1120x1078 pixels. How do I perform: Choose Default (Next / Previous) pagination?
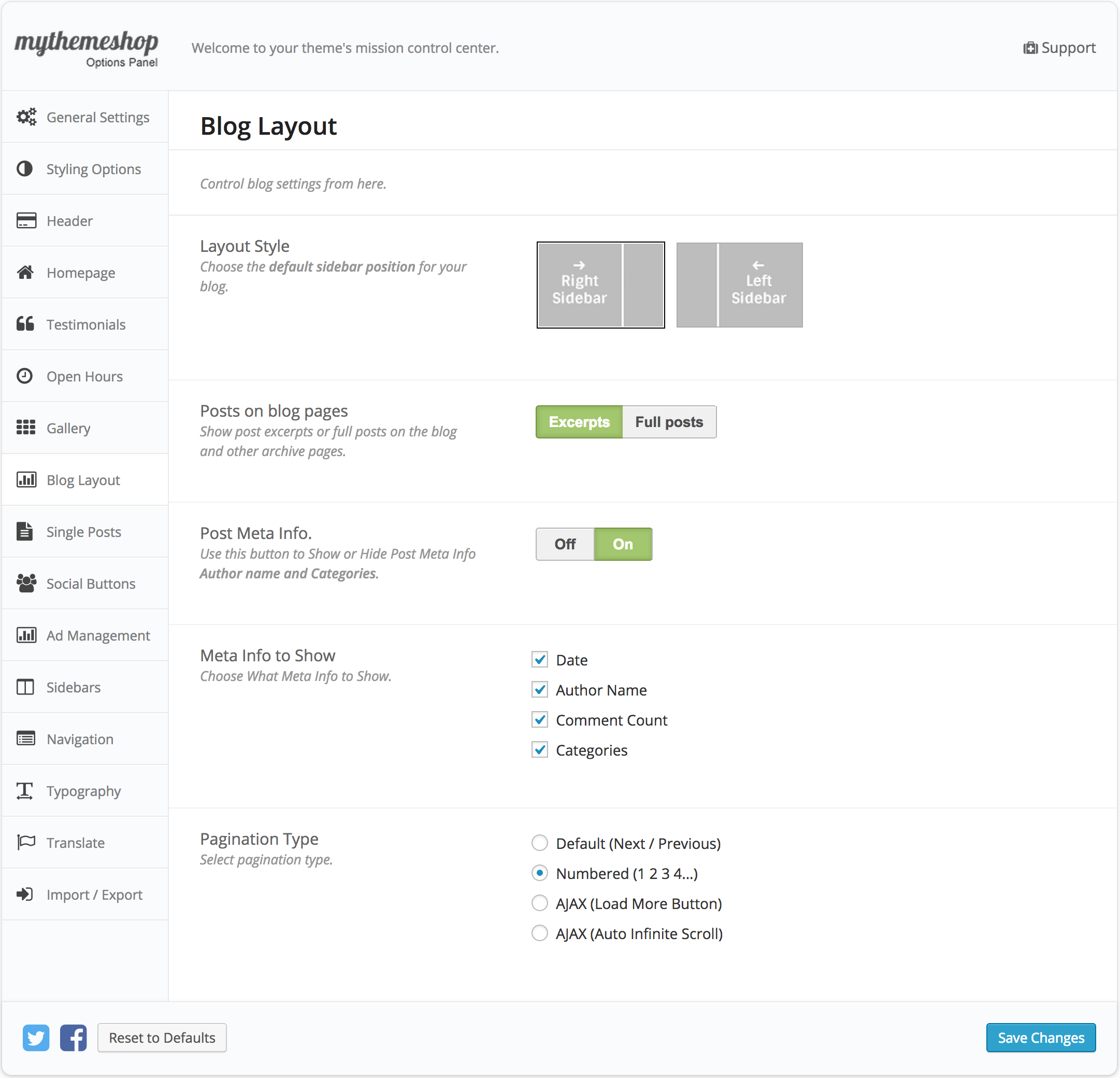coord(539,843)
